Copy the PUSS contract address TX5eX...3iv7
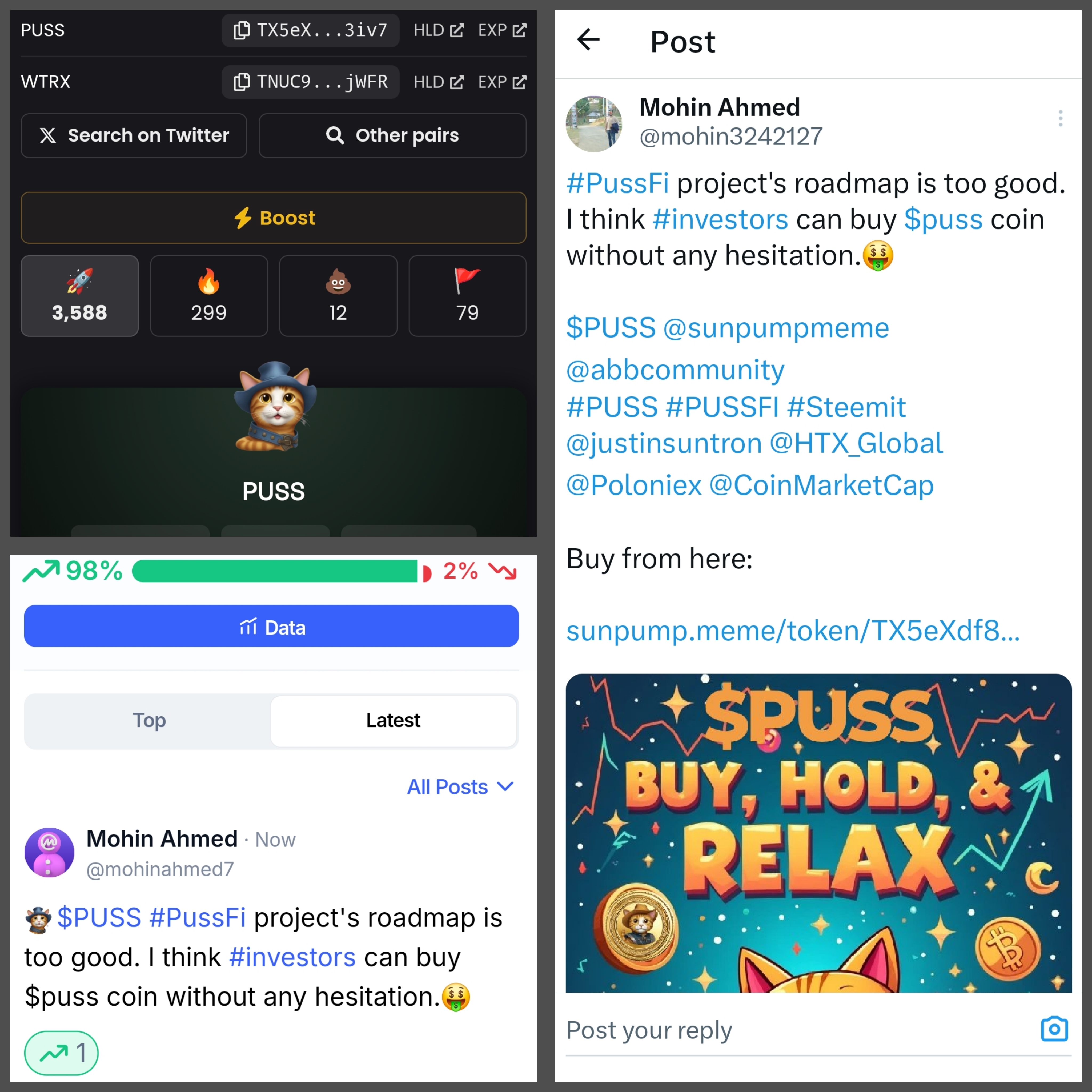The width and height of the screenshot is (1092, 1092). (x=310, y=30)
